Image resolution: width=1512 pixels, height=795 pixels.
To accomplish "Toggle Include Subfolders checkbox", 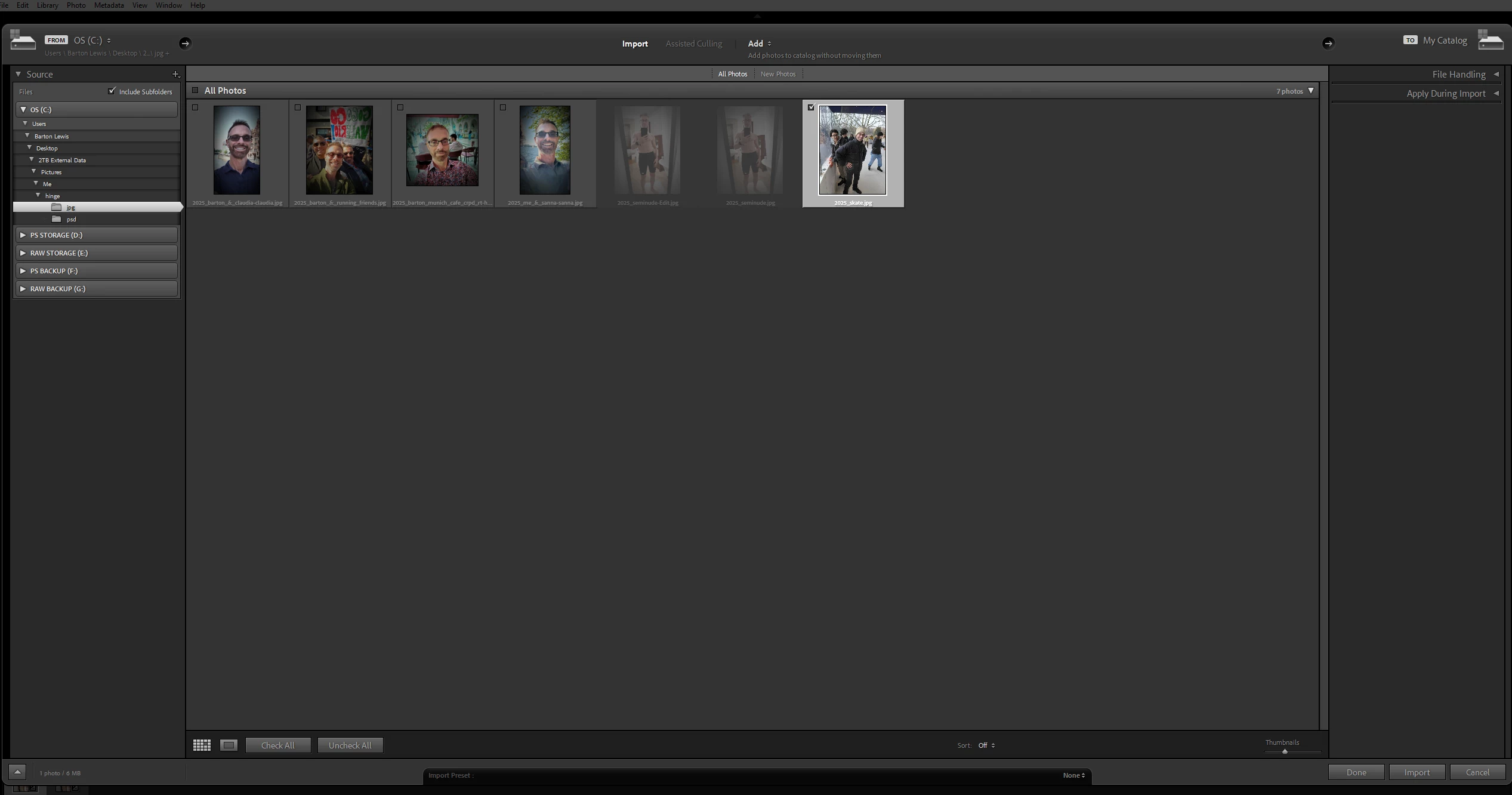I will (x=112, y=91).
